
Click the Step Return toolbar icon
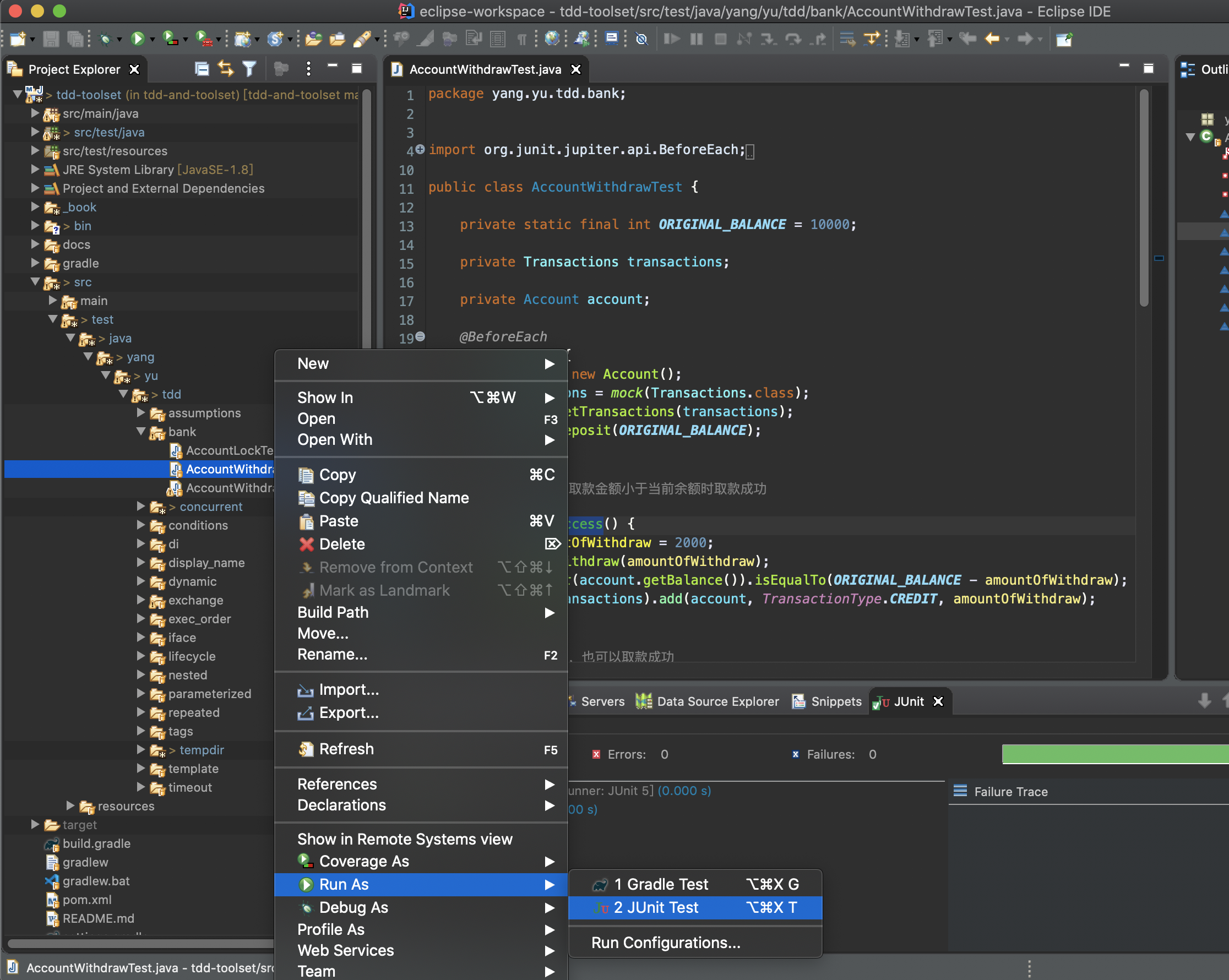[x=819, y=39]
